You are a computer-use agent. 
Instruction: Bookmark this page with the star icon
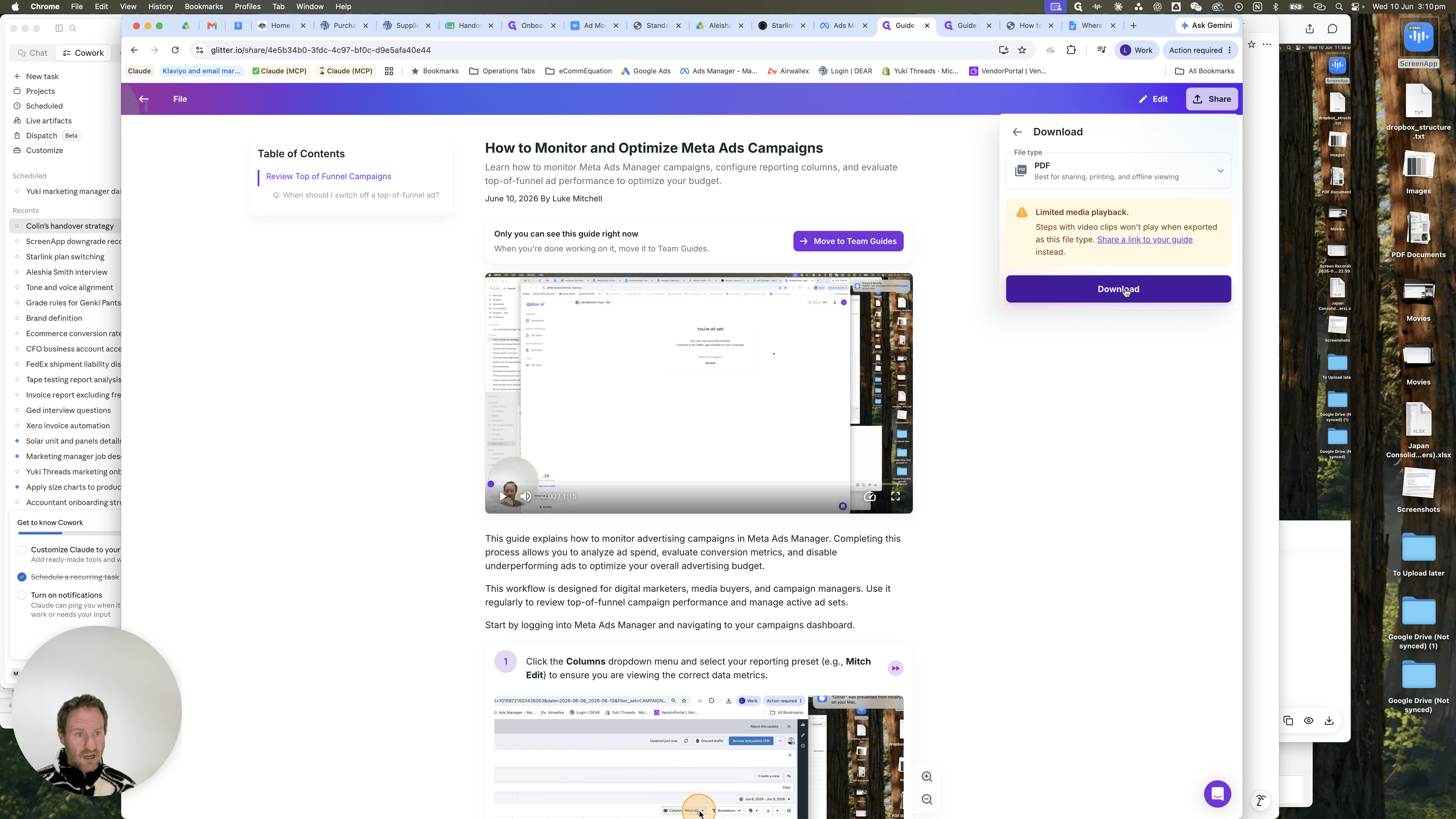tap(1022, 50)
